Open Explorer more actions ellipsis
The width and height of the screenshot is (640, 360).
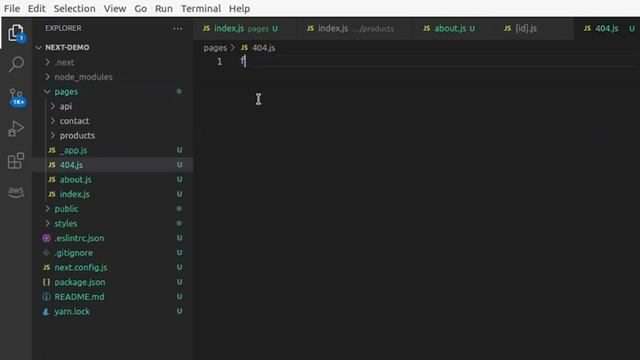tap(178, 29)
